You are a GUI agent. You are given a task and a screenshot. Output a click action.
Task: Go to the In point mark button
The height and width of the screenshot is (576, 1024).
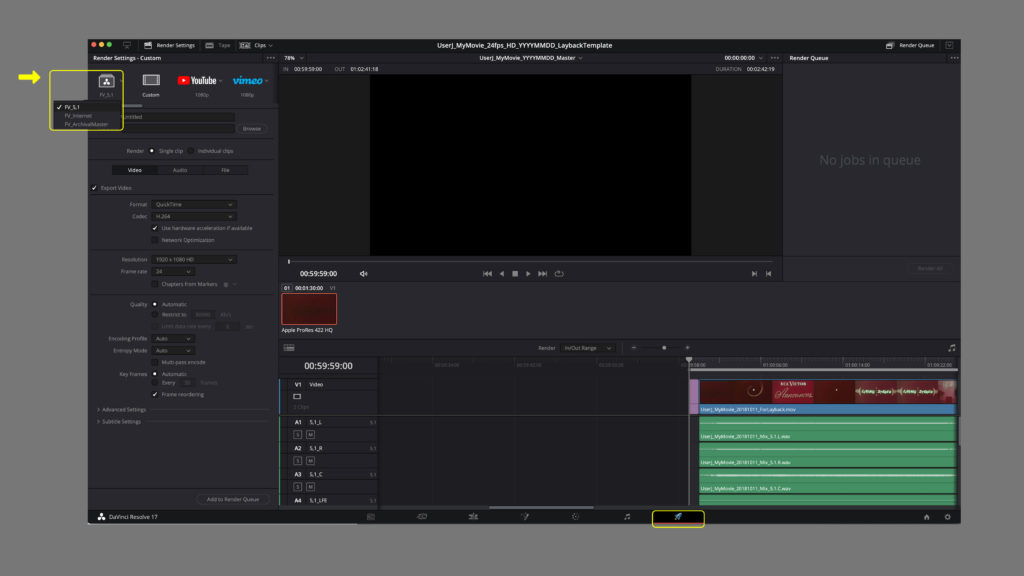click(754, 274)
